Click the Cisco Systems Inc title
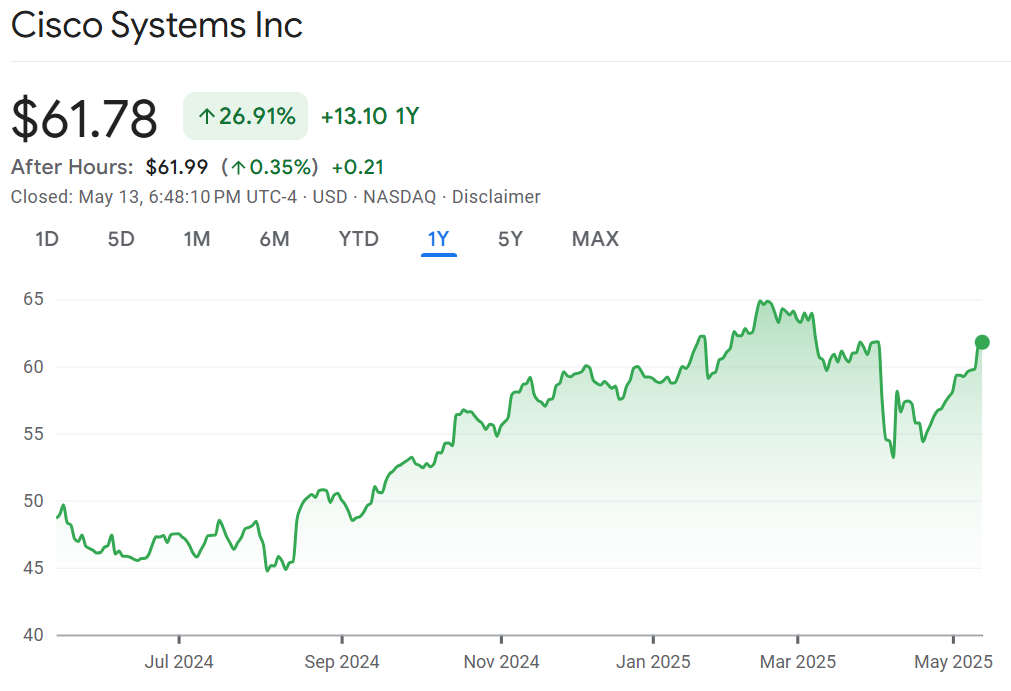Image resolution: width=1011 pixels, height=691 pixels. coord(157,26)
